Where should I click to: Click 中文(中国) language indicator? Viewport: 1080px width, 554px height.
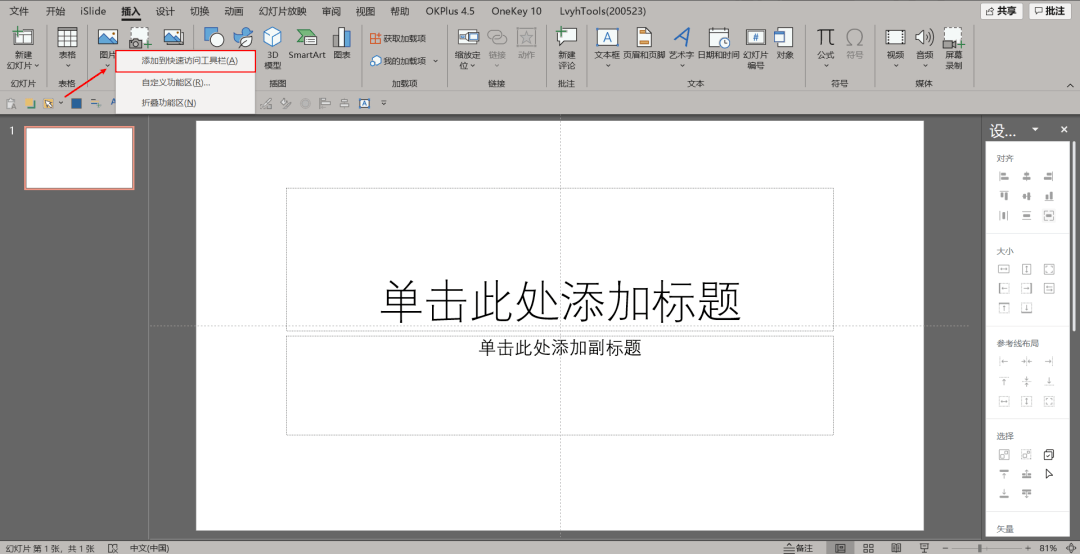[x=149, y=548]
